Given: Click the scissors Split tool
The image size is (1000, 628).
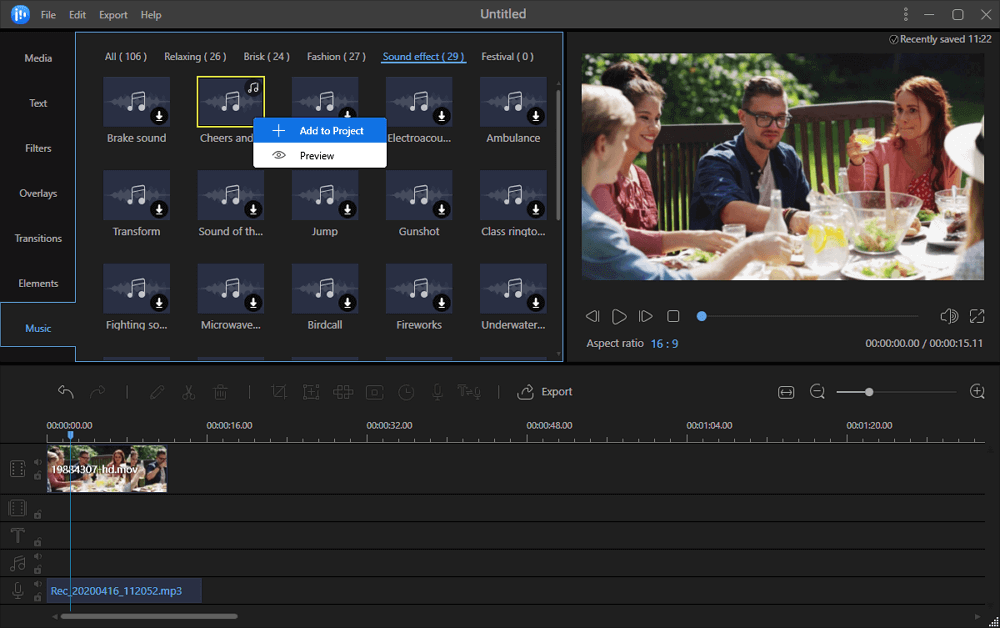Looking at the screenshot, I should click(187, 392).
